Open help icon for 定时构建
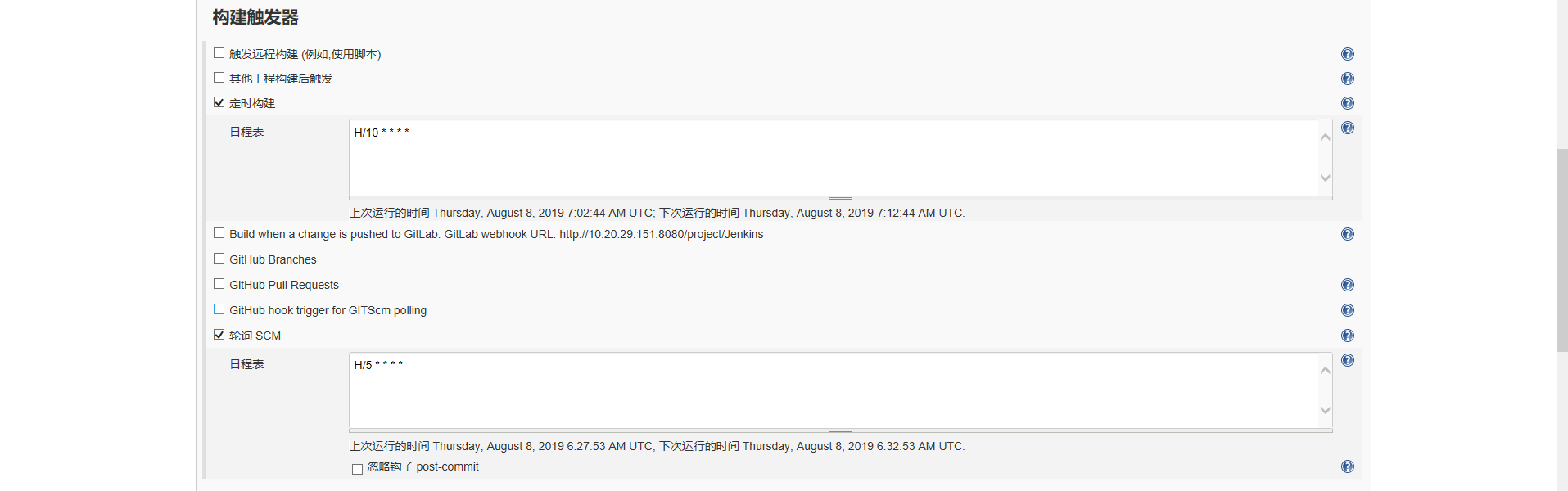 [x=1347, y=103]
